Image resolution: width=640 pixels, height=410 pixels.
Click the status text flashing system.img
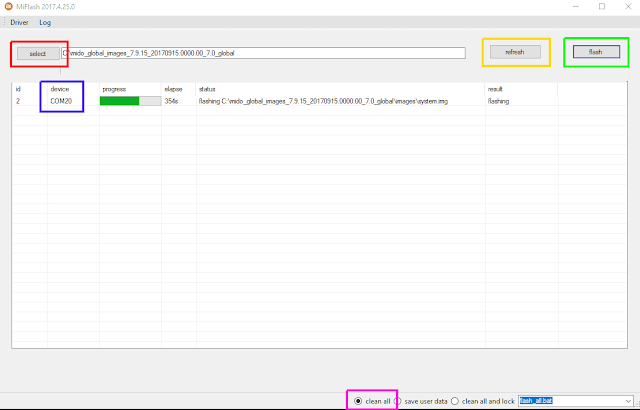click(x=323, y=101)
